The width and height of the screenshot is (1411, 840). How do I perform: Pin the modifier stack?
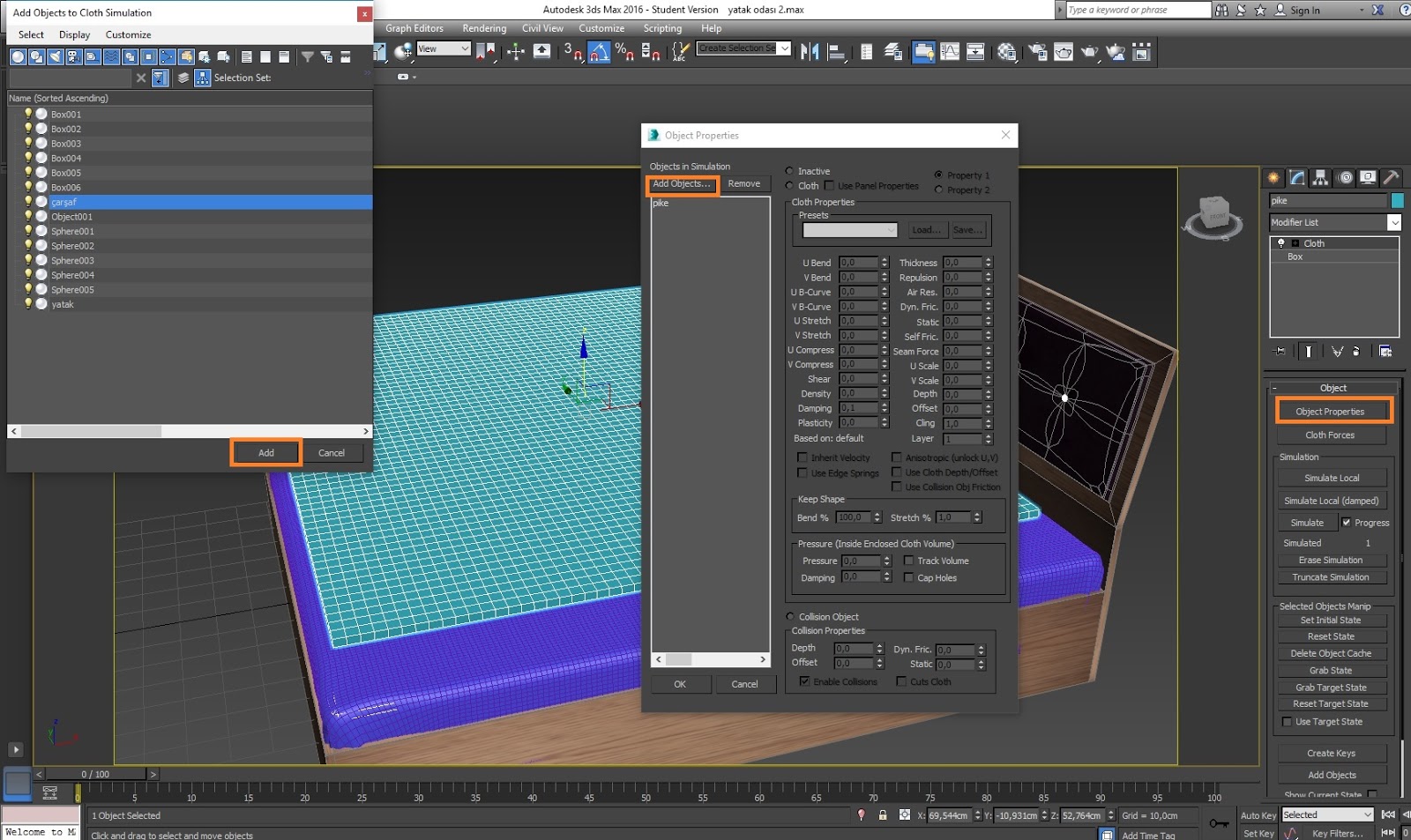point(1280,351)
